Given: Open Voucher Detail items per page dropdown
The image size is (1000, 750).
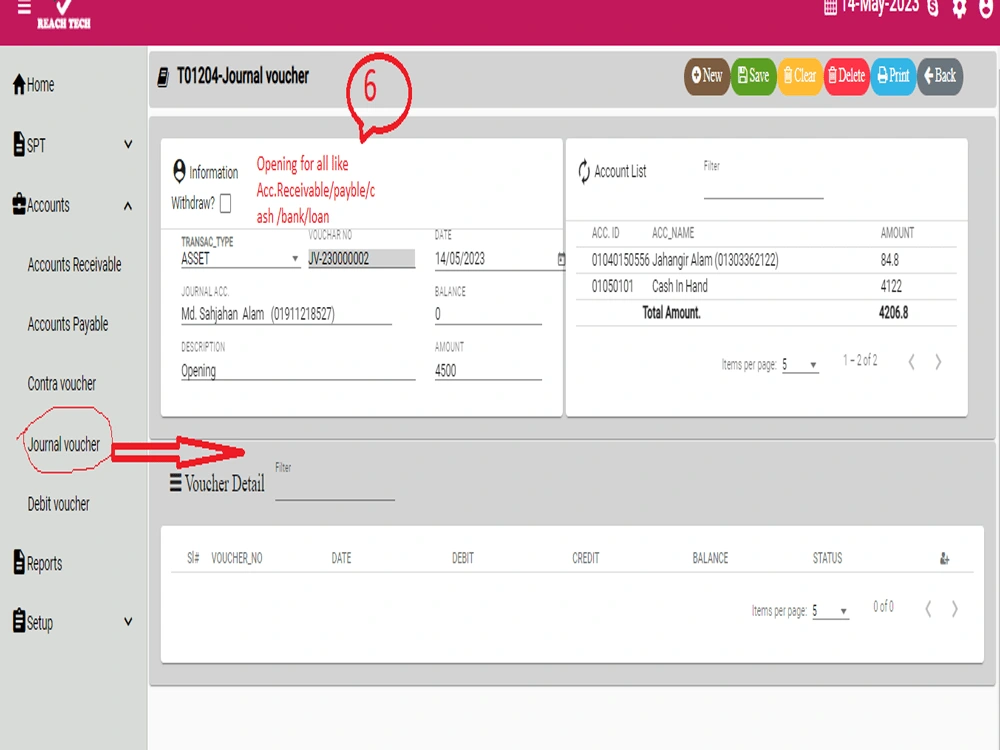Looking at the screenshot, I should point(830,610).
